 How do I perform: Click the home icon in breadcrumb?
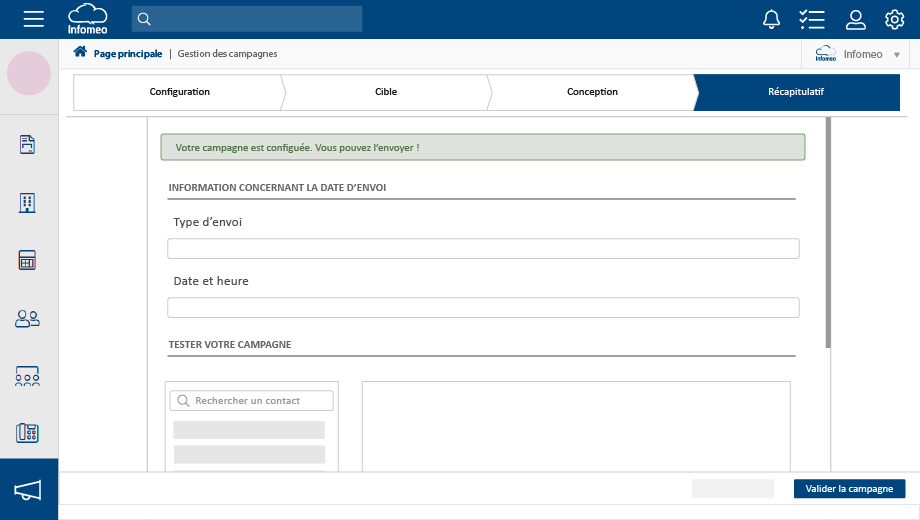tap(80, 52)
